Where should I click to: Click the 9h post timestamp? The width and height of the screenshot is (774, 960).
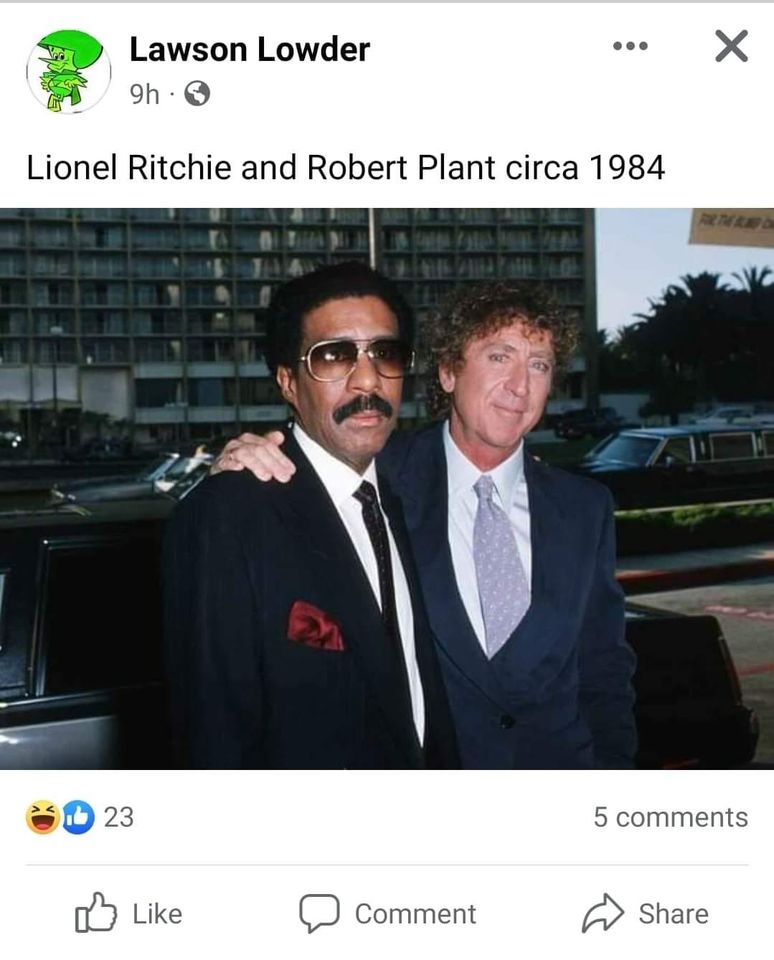145,94
